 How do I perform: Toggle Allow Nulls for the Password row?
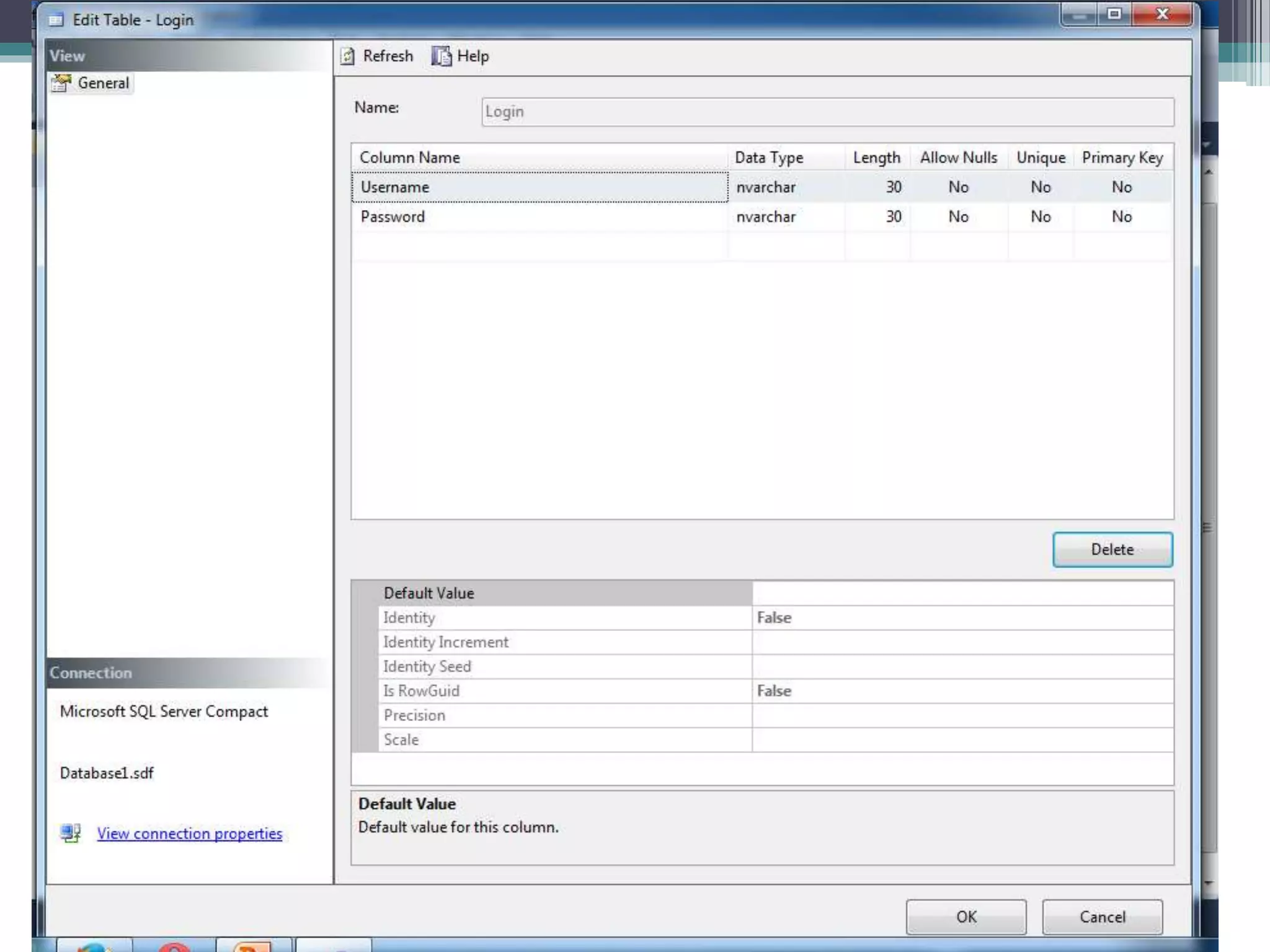pos(959,217)
